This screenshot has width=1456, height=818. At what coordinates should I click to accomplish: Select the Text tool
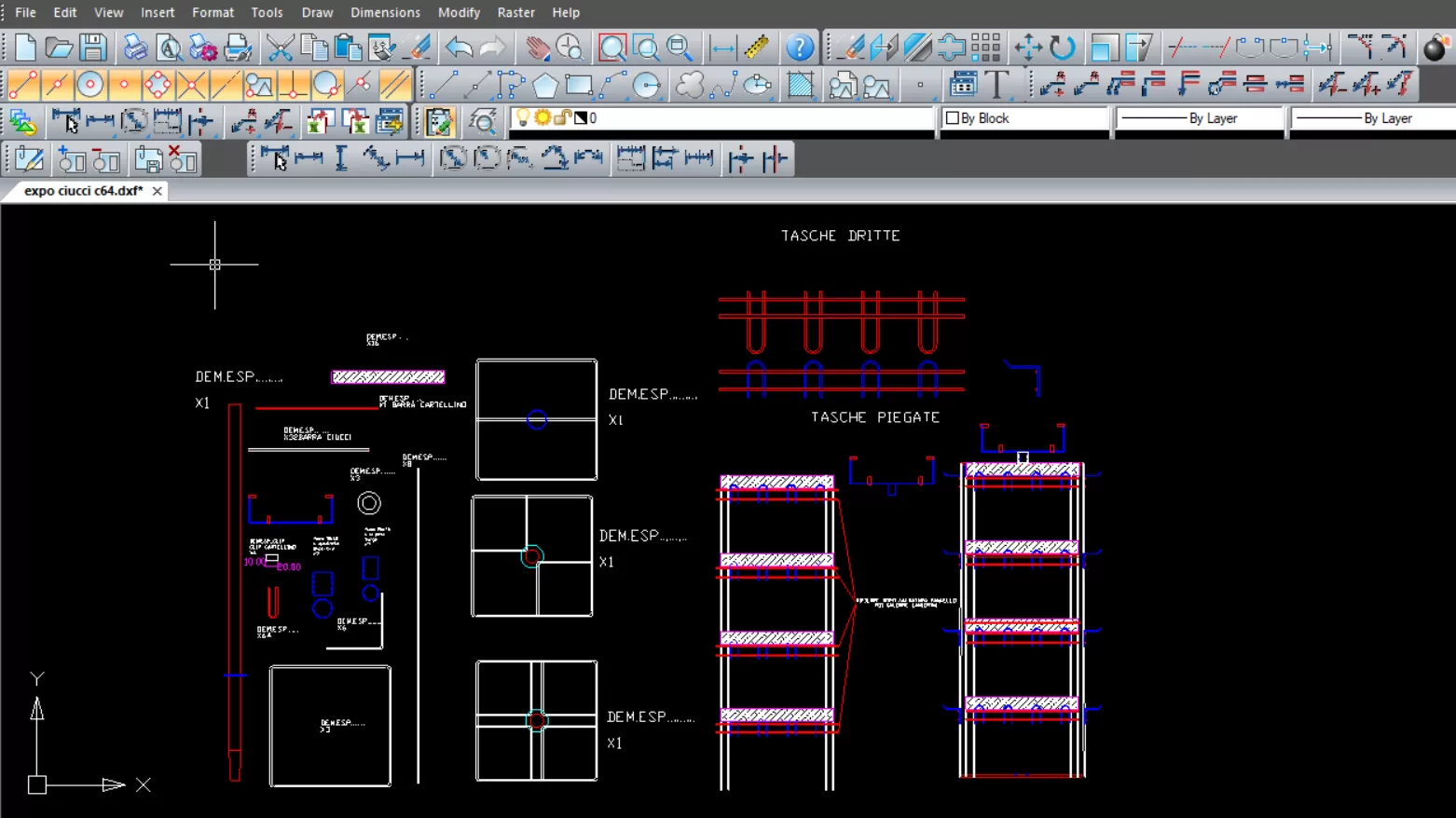point(996,85)
